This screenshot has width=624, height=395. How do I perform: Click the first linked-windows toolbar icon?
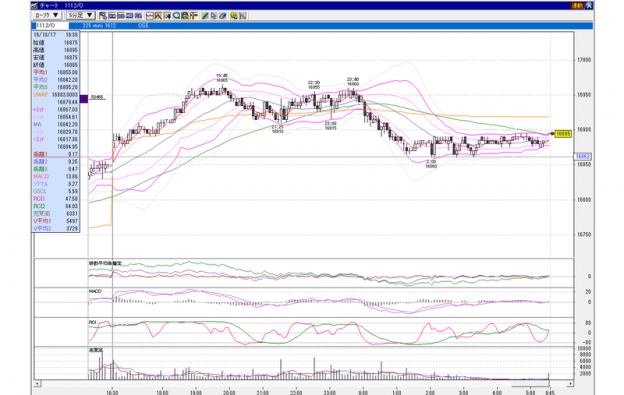(103, 16)
